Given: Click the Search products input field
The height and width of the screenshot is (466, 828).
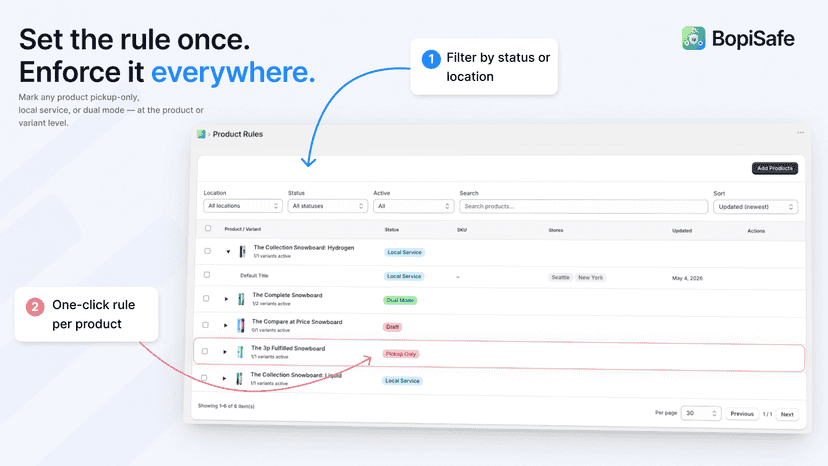Looking at the screenshot, I should [x=584, y=207].
